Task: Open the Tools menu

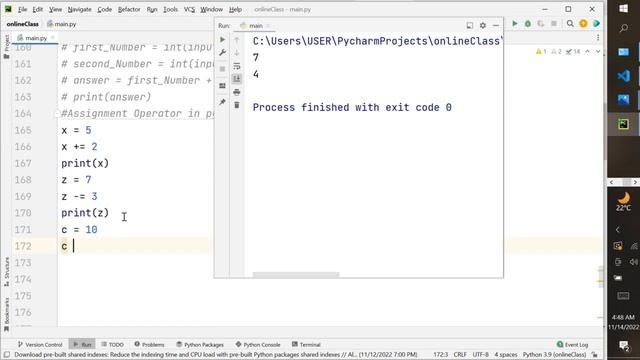Action: [x=170, y=9]
